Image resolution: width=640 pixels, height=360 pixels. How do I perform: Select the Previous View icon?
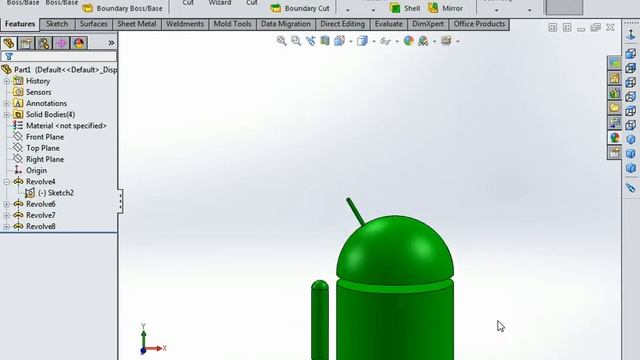tap(311, 41)
